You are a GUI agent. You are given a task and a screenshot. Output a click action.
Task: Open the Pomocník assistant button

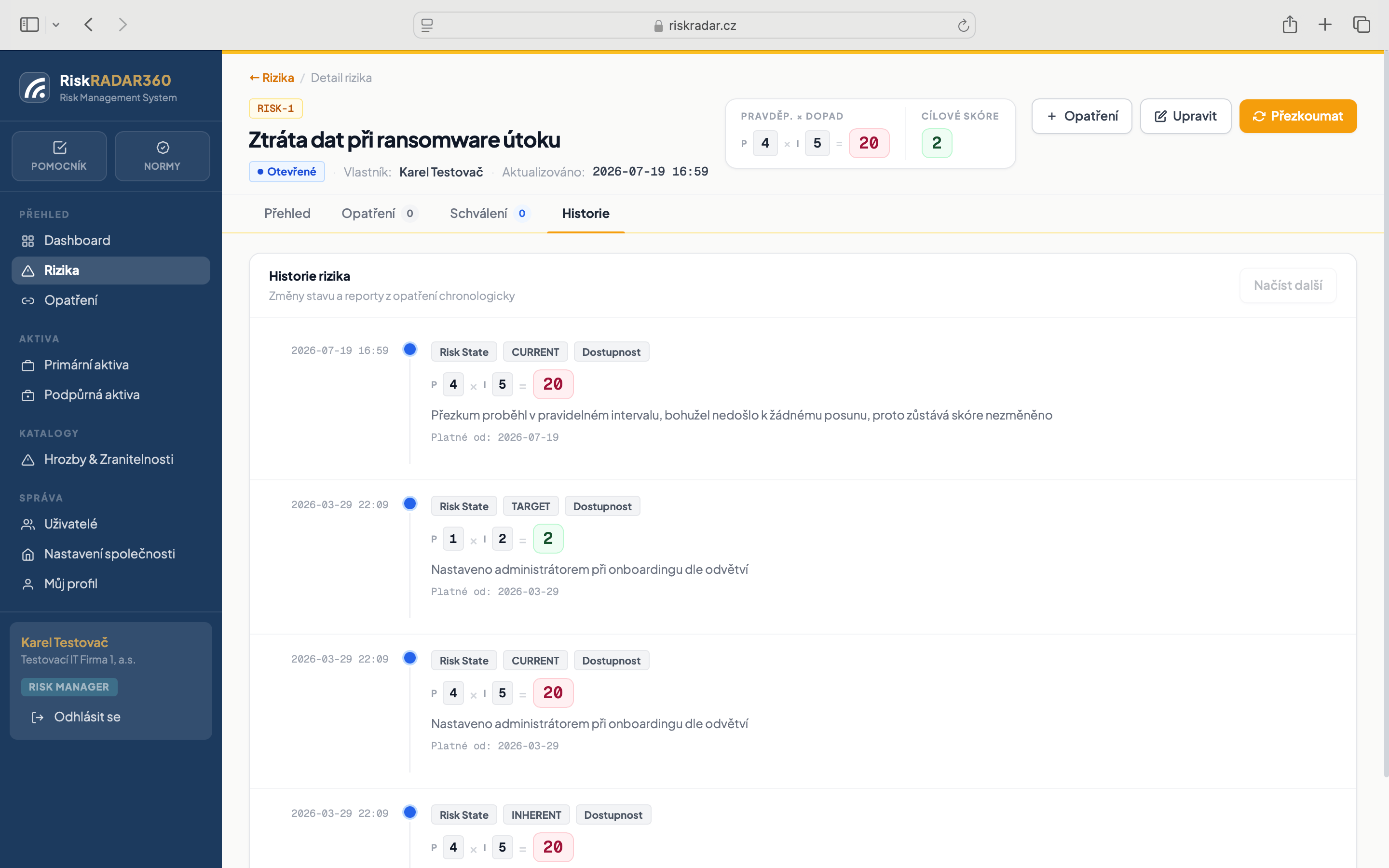(59, 156)
